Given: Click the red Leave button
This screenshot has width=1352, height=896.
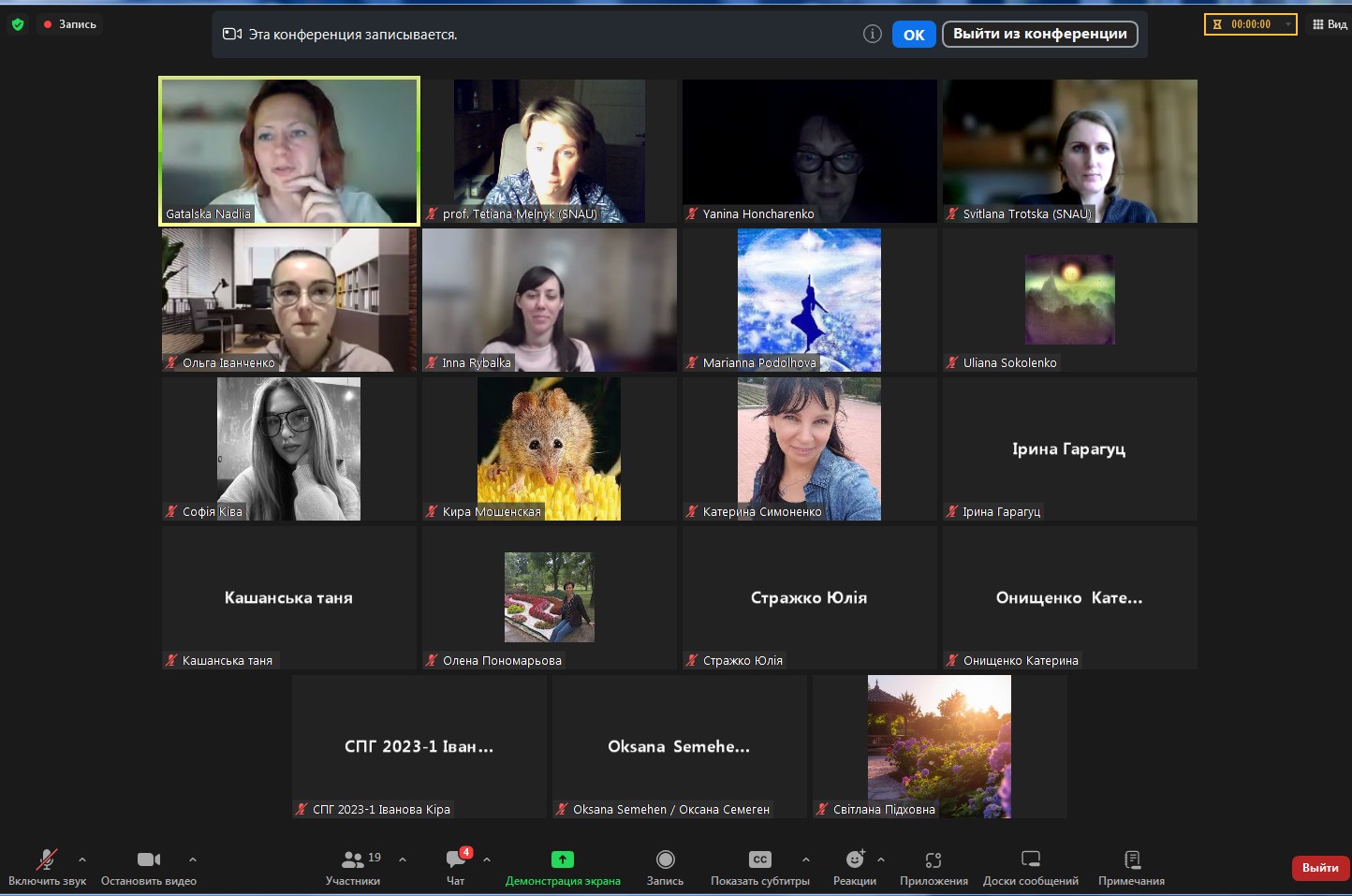Looking at the screenshot, I should tap(1319, 868).
